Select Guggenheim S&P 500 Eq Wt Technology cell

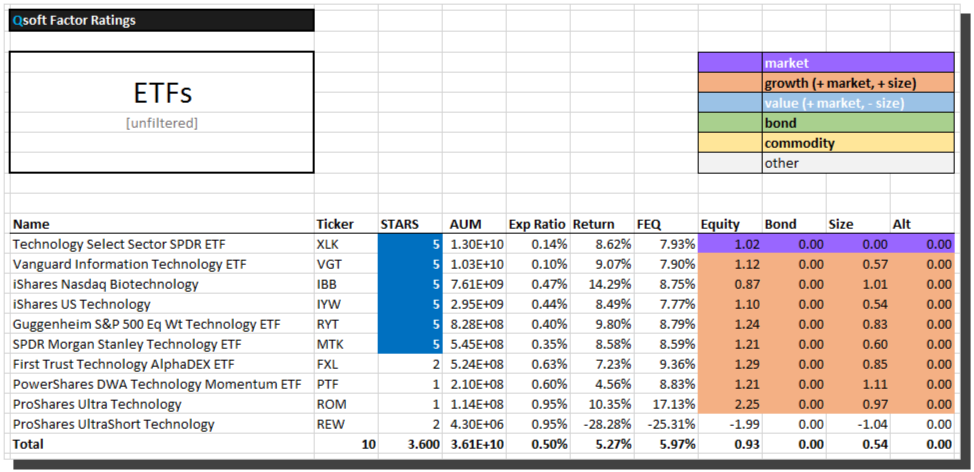coord(162,324)
